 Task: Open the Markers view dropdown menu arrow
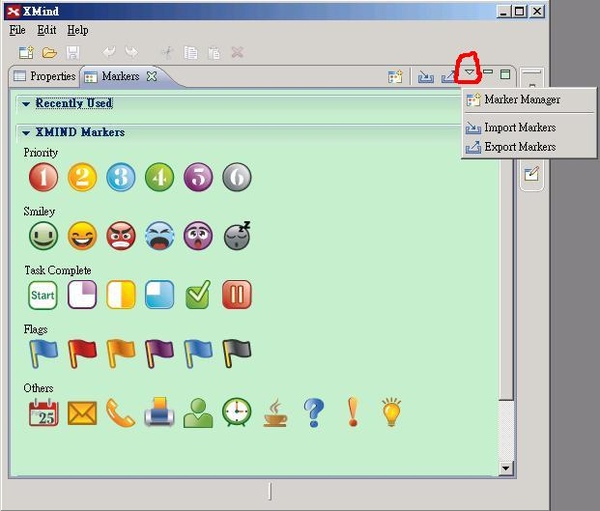point(470,72)
